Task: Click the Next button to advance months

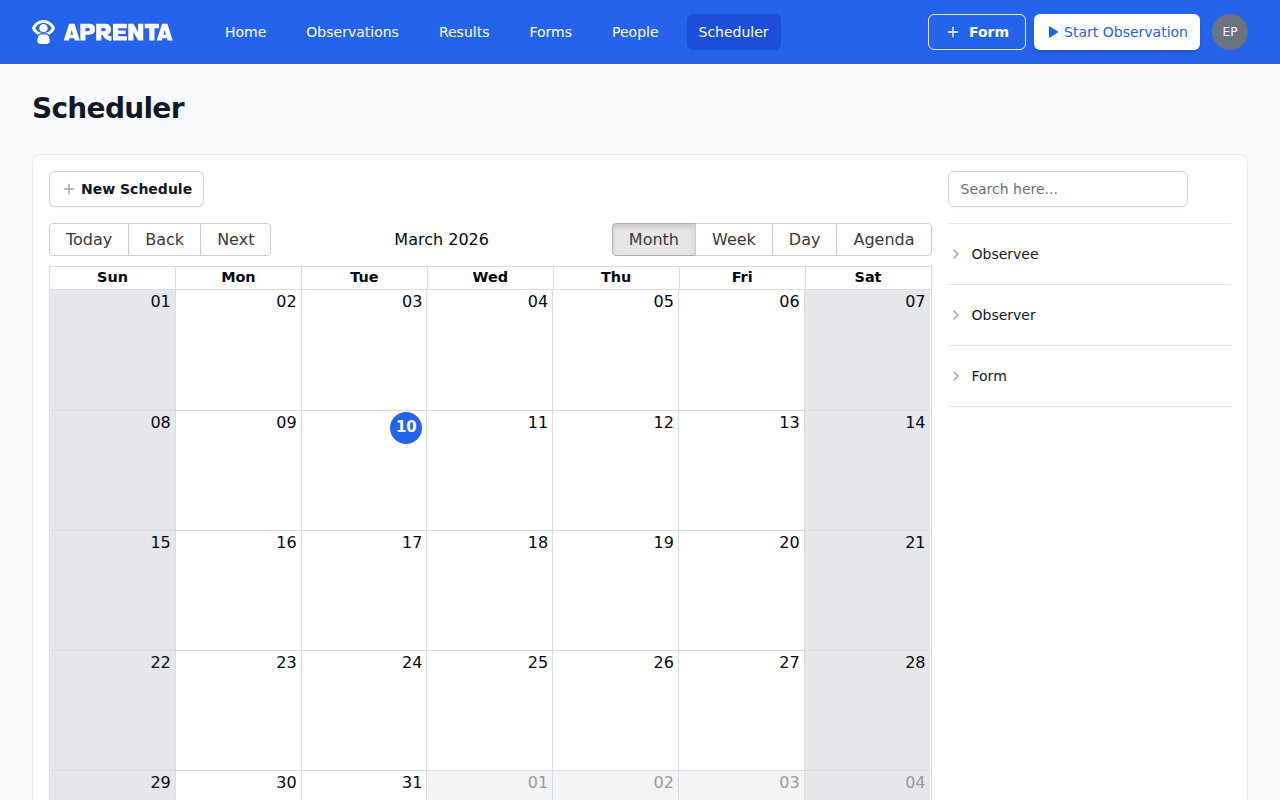Action: [235, 239]
